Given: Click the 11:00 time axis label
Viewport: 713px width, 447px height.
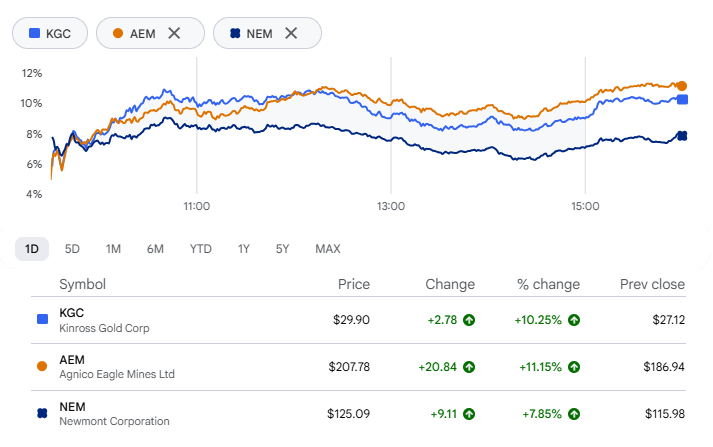Looking at the screenshot, I should [x=196, y=206].
